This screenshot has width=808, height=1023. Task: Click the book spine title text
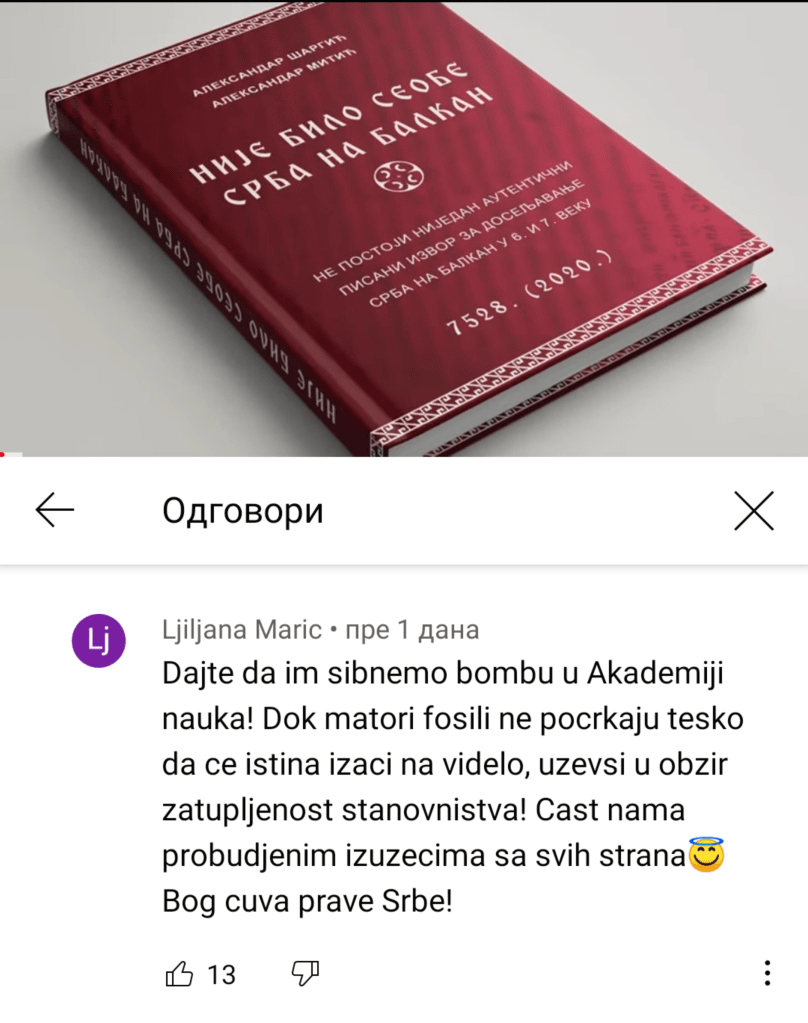point(208,281)
